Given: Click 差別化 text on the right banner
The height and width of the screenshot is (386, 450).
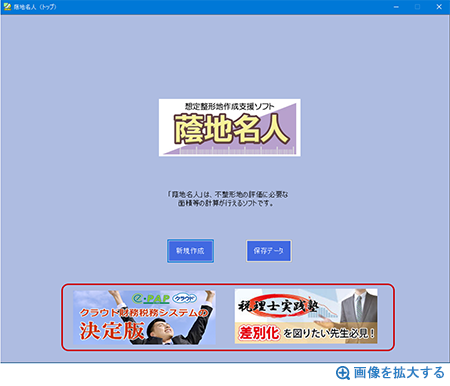Looking at the screenshot, I should 259,333.
